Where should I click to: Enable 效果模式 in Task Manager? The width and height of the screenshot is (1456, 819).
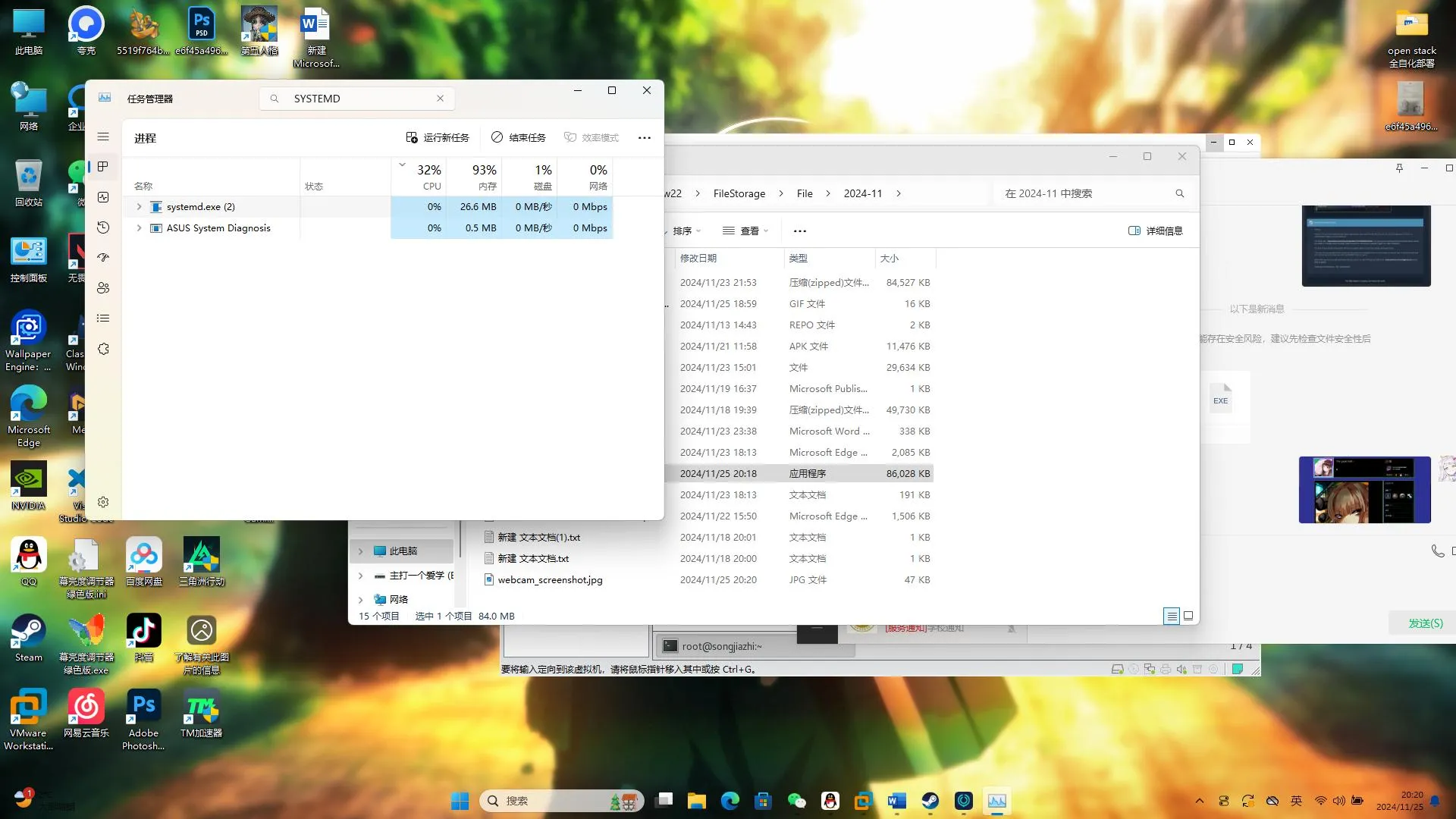(591, 137)
